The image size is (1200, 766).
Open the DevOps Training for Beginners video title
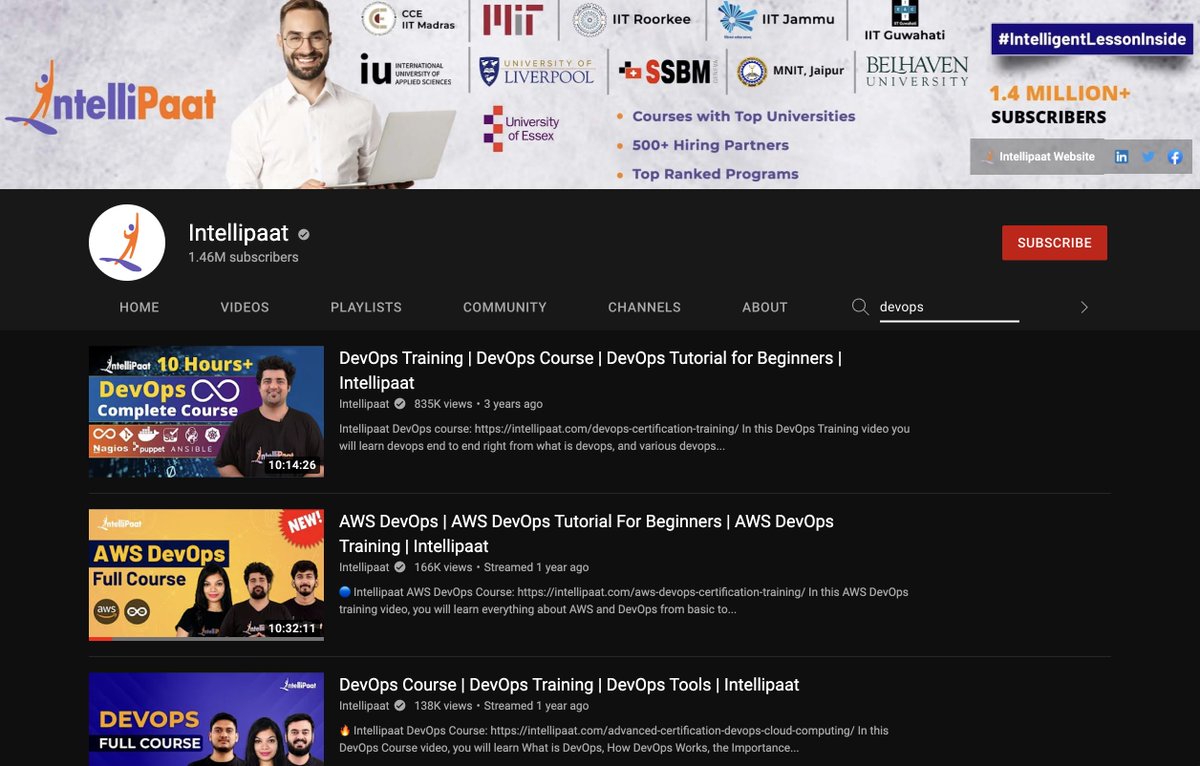pyautogui.click(x=590, y=370)
